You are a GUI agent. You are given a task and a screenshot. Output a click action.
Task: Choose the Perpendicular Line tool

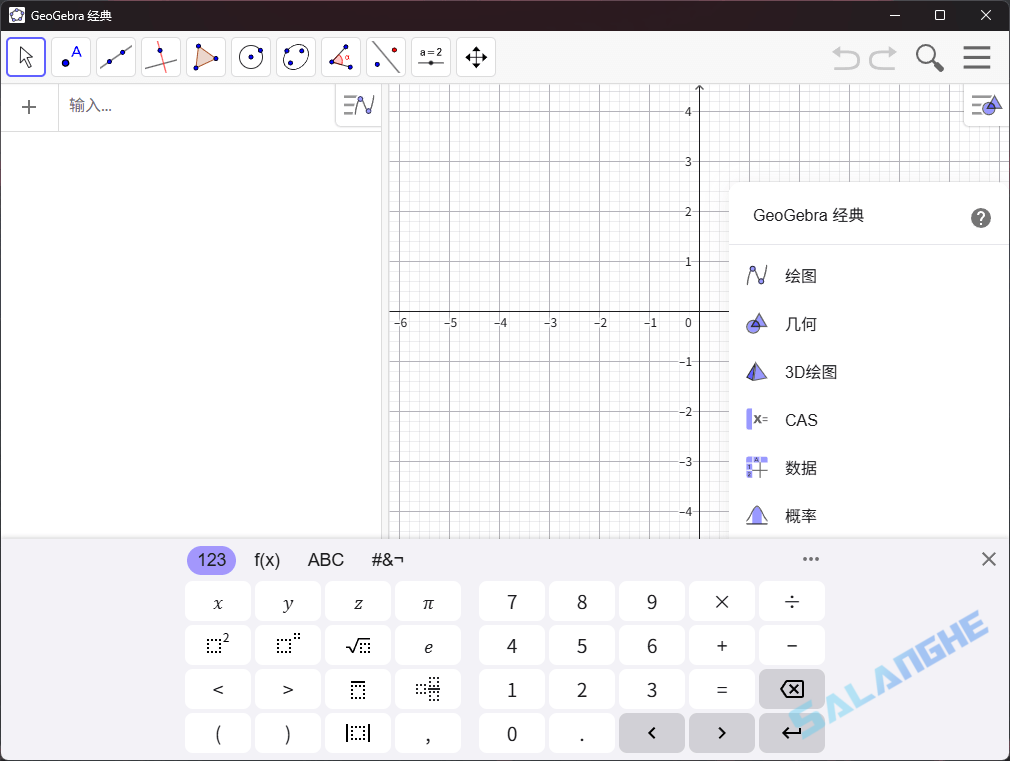click(x=161, y=57)
